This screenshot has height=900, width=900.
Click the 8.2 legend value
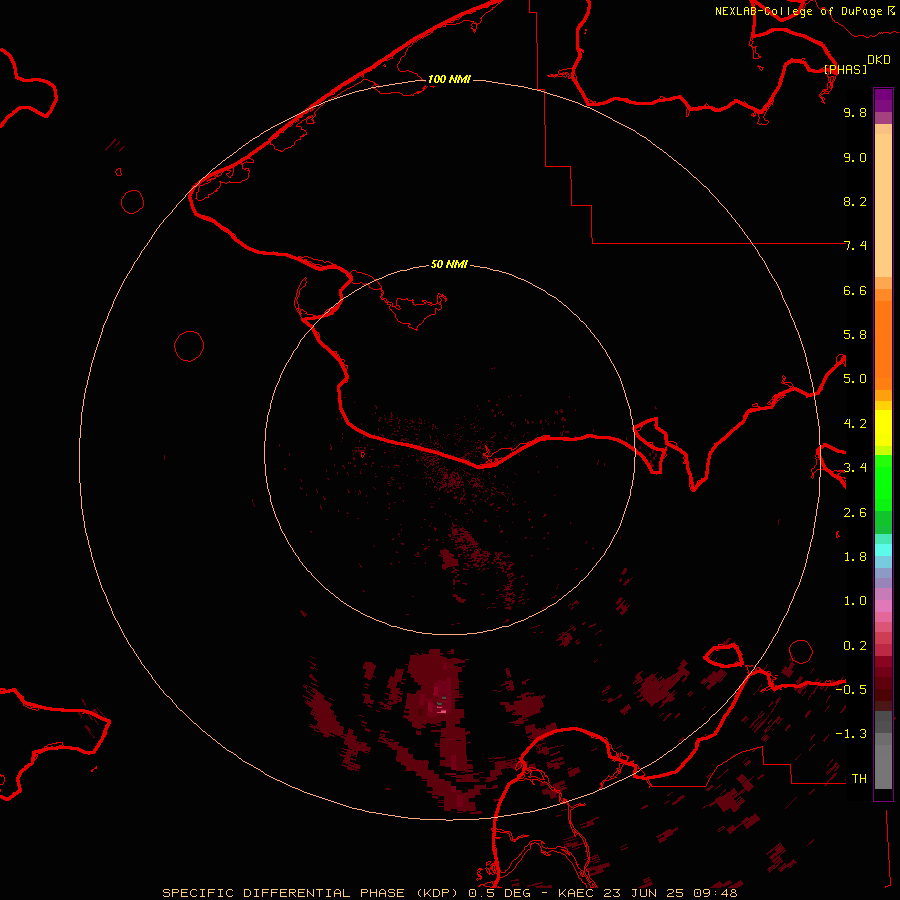[855, 201]
